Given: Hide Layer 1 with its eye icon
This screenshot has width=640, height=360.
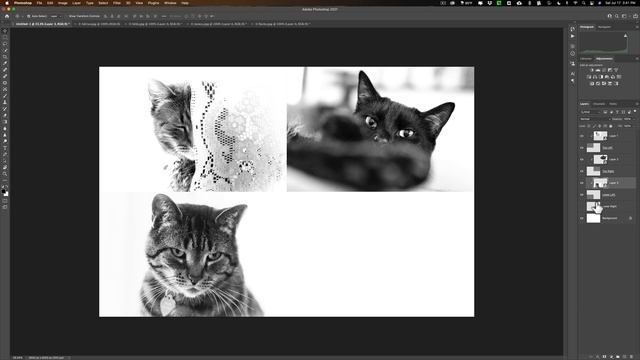Looking at the screenshot, I should coord(582,136).
